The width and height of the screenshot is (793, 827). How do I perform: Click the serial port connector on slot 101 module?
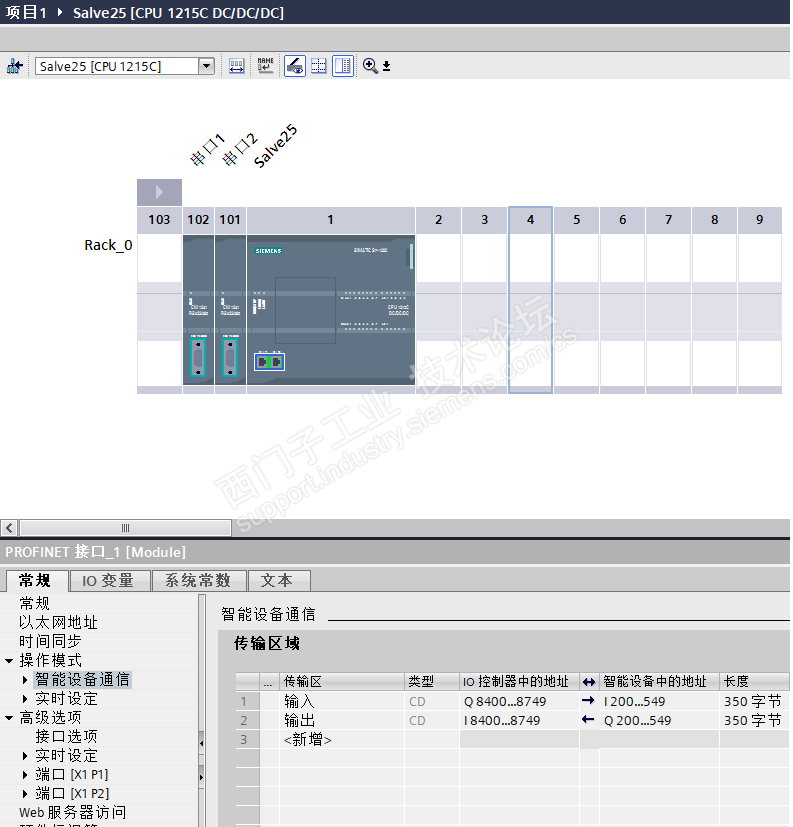point(230,357)
